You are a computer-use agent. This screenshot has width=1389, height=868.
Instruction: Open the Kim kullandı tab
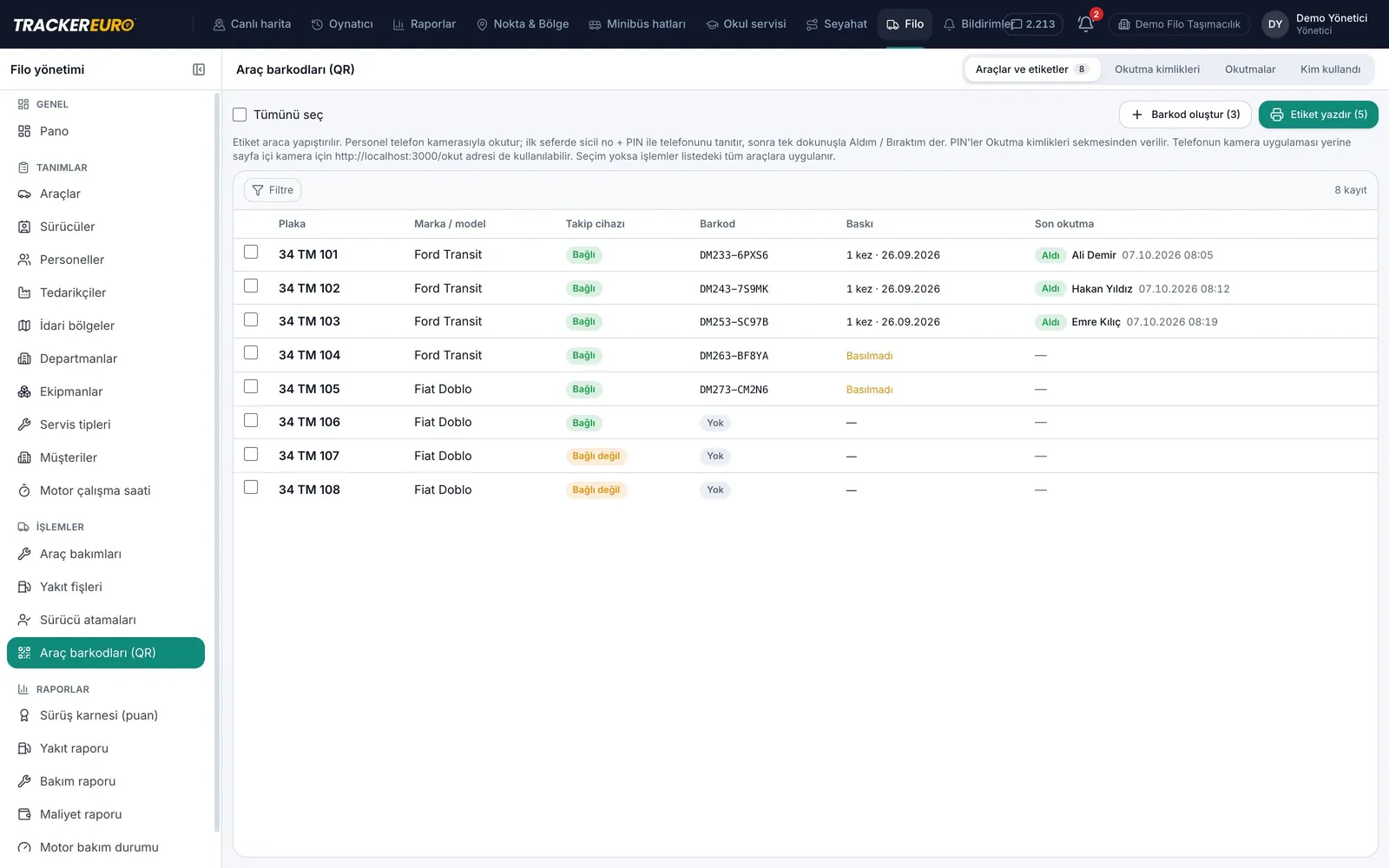[1330, 69]
